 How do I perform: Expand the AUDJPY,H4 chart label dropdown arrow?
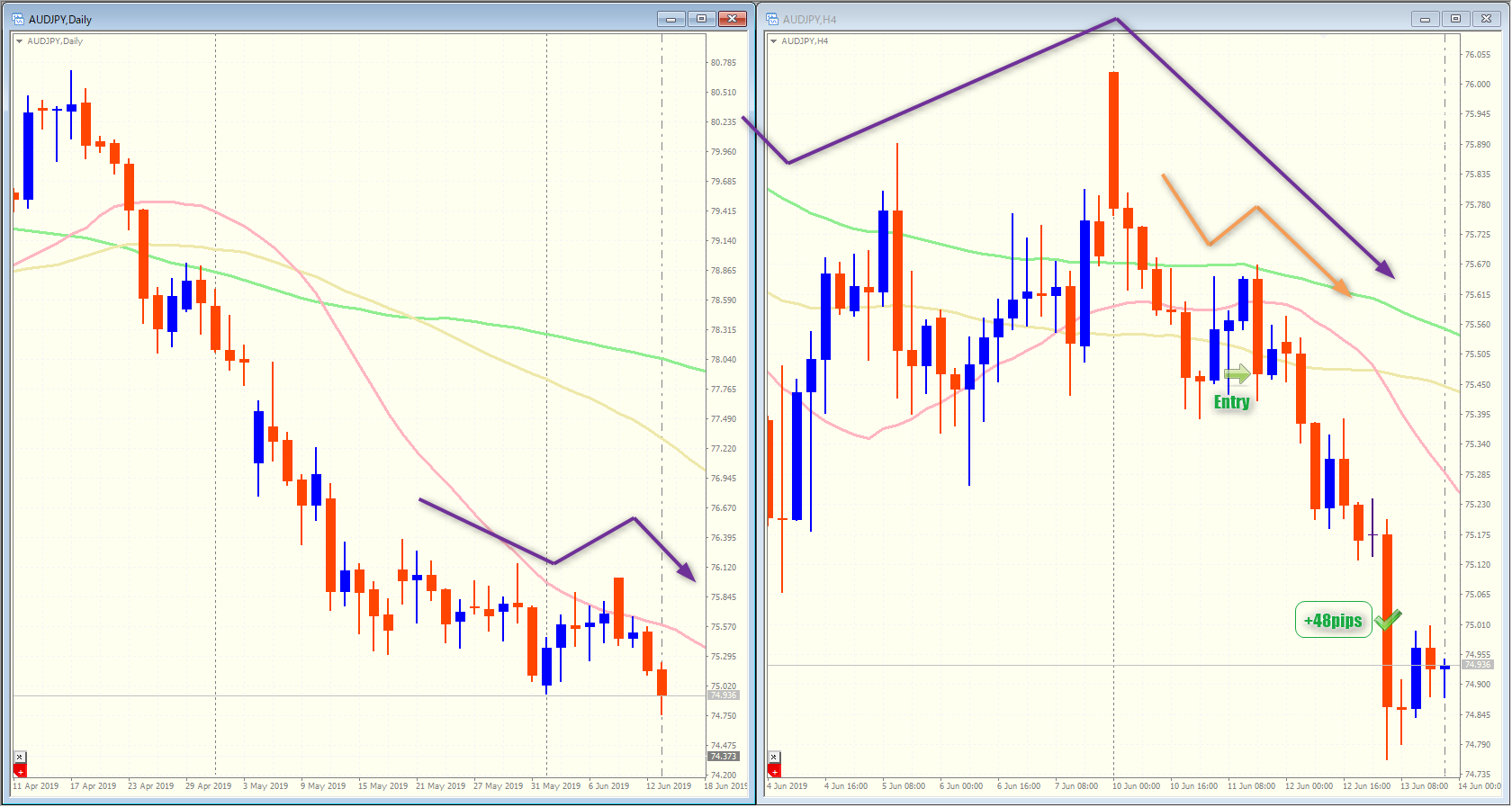(773, 41)
